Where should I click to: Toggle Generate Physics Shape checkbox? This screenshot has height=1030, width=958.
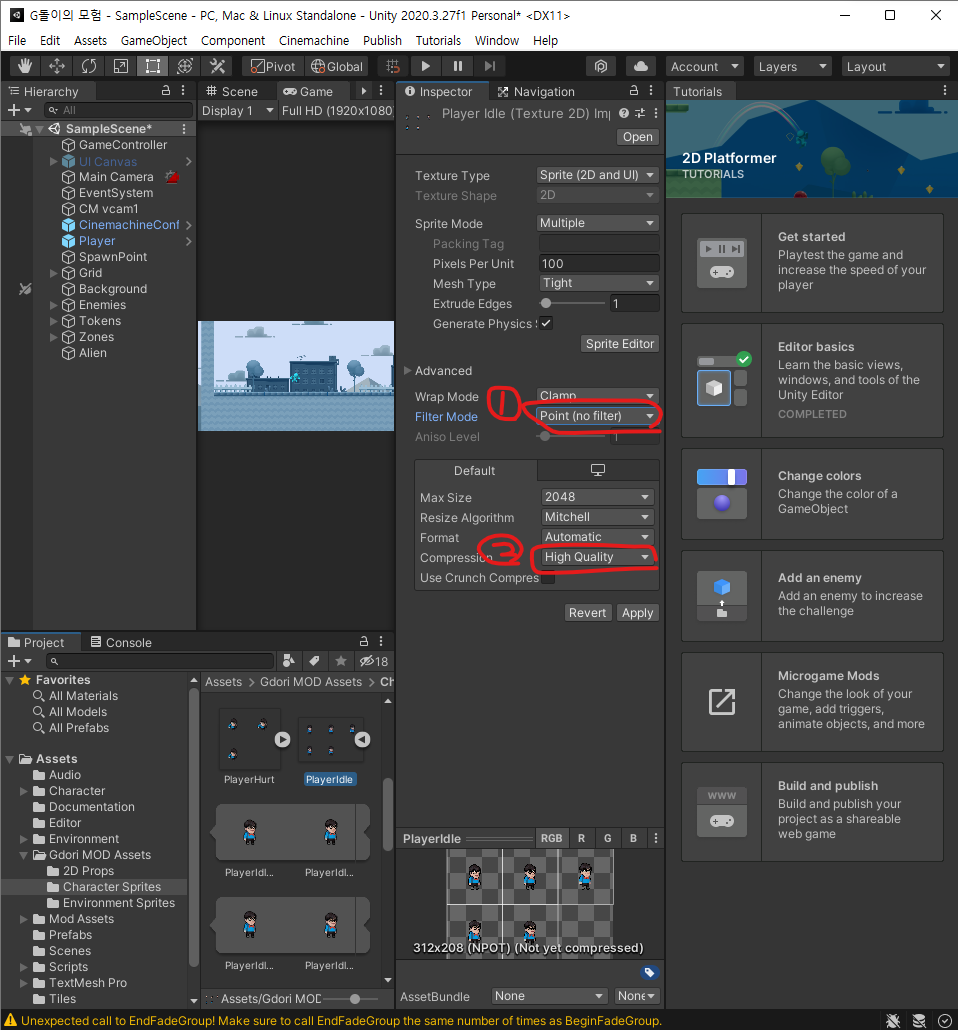(546, 323)
